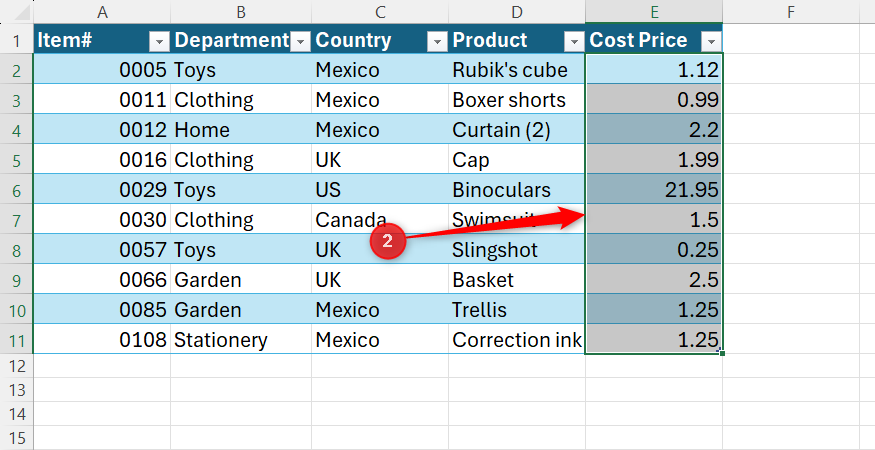Viewport: 875px width, 450px height.
Task: Click the 0.99 cost price cell
Action: pyautogui.click(x=654, y=99)
